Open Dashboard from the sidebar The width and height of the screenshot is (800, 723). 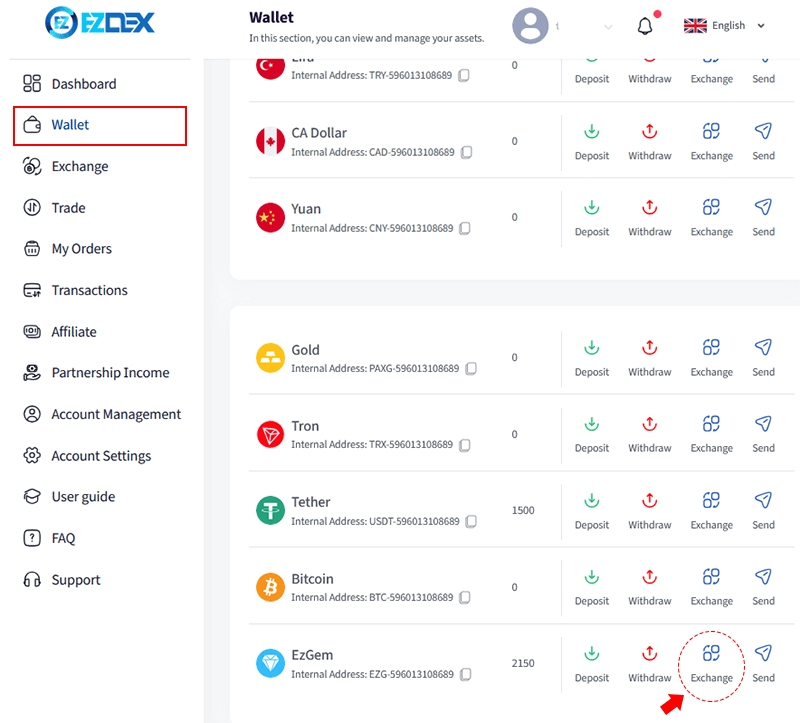pyautogui.click(x=83, y=84)
